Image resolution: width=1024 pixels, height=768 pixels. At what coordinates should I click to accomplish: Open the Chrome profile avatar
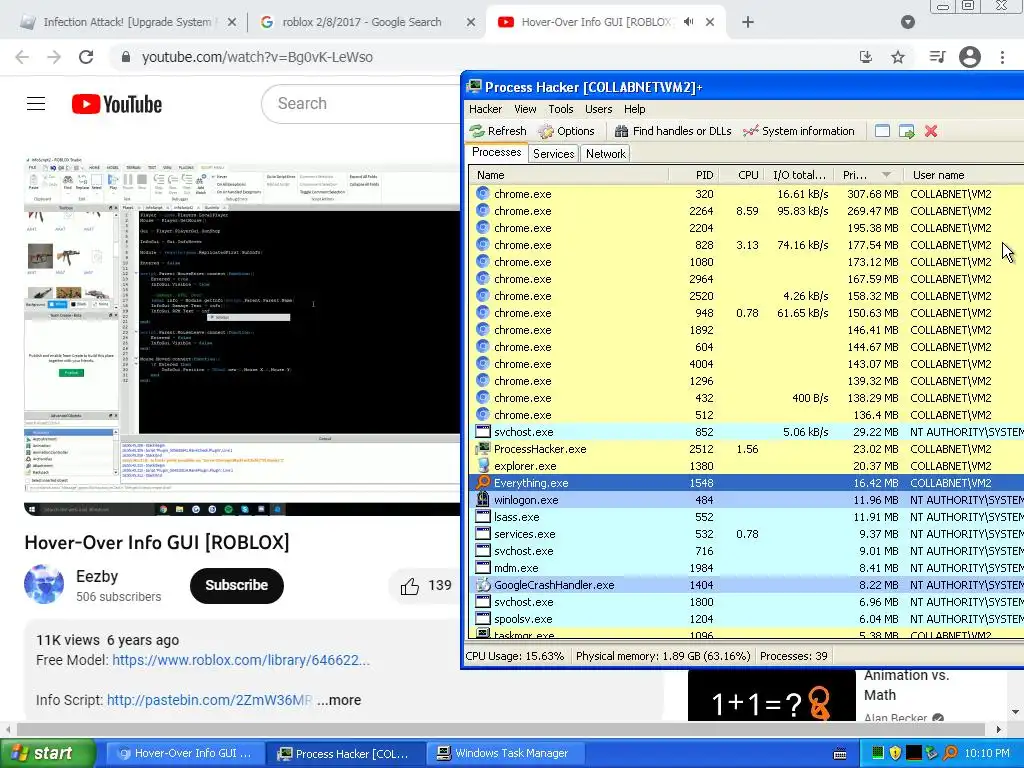coord(970,57)
